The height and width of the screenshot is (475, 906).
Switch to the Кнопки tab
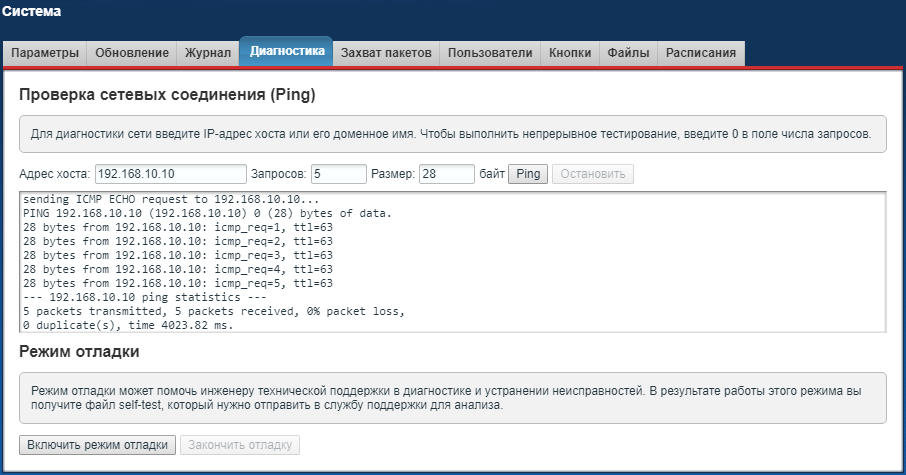570,53
